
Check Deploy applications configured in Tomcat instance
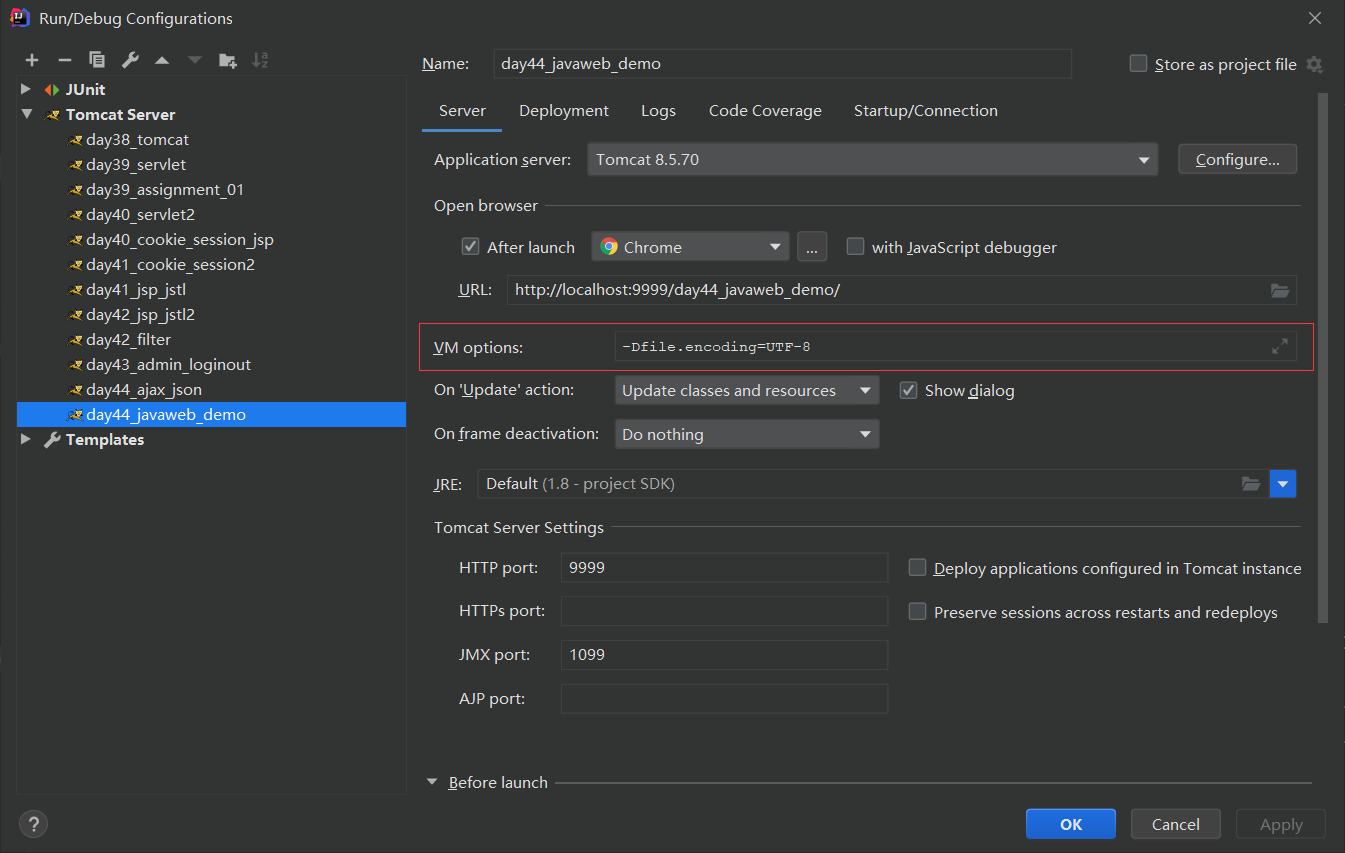click(x=917, y=568)
